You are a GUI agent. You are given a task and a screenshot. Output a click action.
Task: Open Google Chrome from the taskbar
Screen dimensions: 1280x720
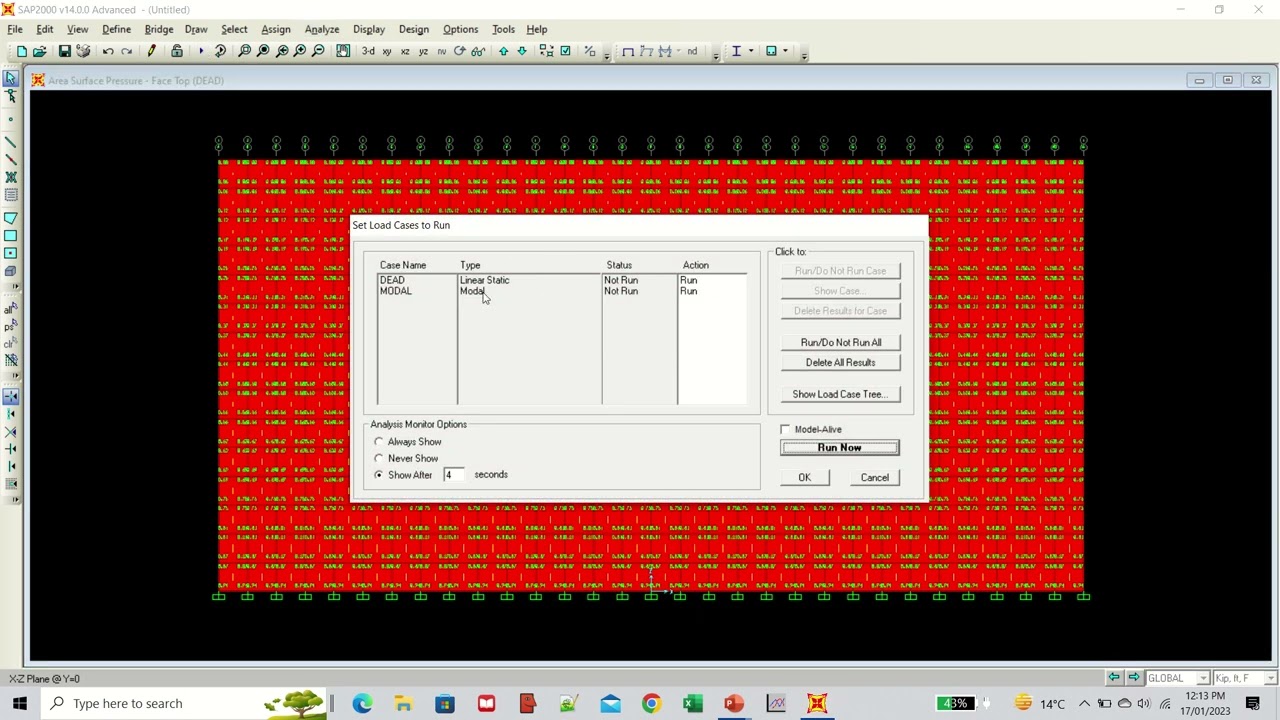(651, 703)
